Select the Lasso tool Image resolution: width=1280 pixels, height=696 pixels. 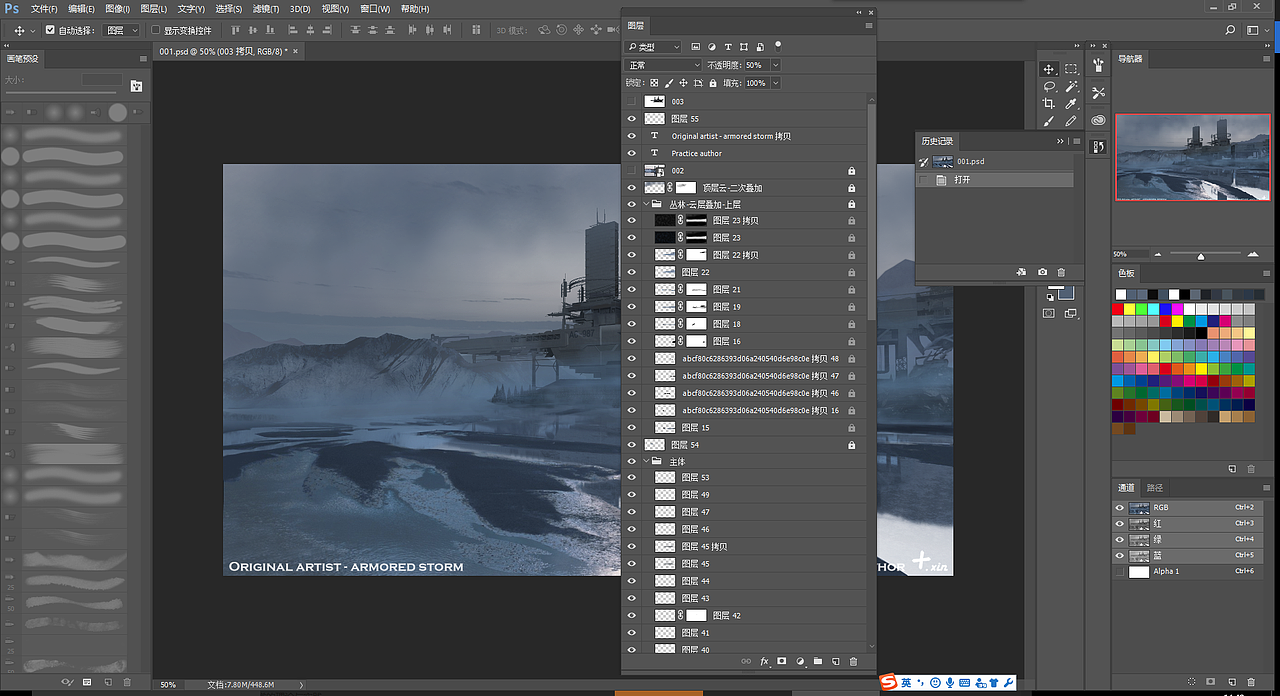[1048, 86]
